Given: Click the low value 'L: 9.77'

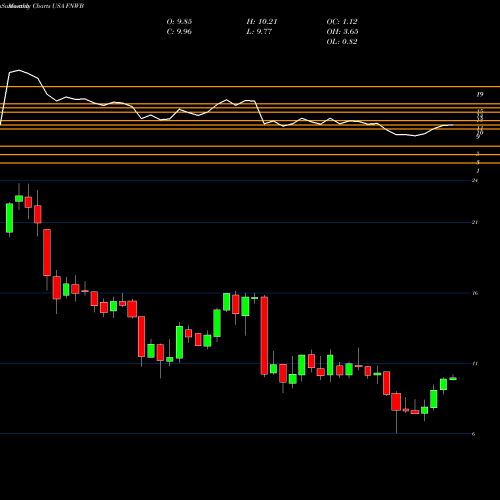Looking at the screenshot, I should point(259,32).
